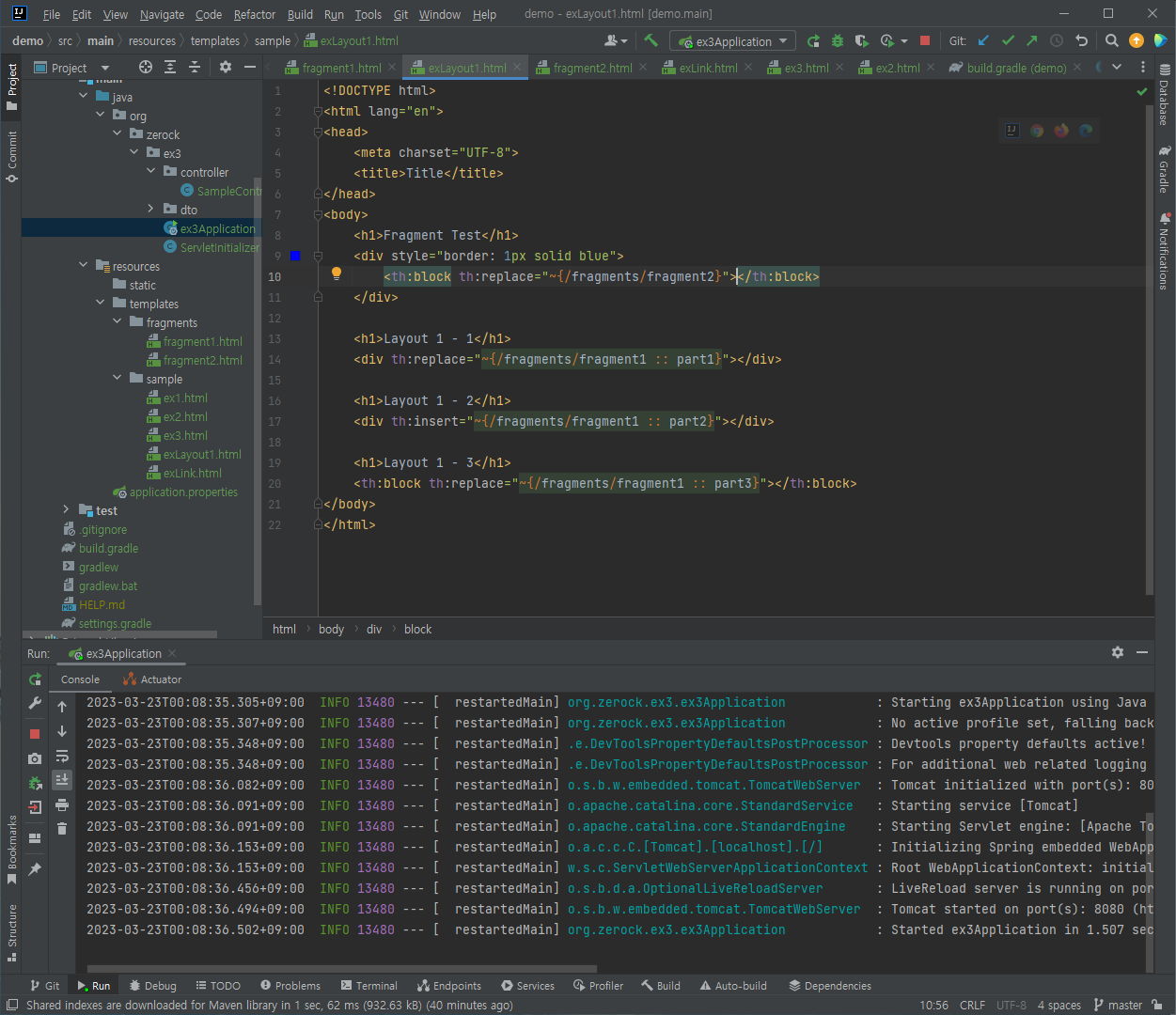Hide the Run tool window
This screenshot has height=1015, width=1176.
[1142, 652]
